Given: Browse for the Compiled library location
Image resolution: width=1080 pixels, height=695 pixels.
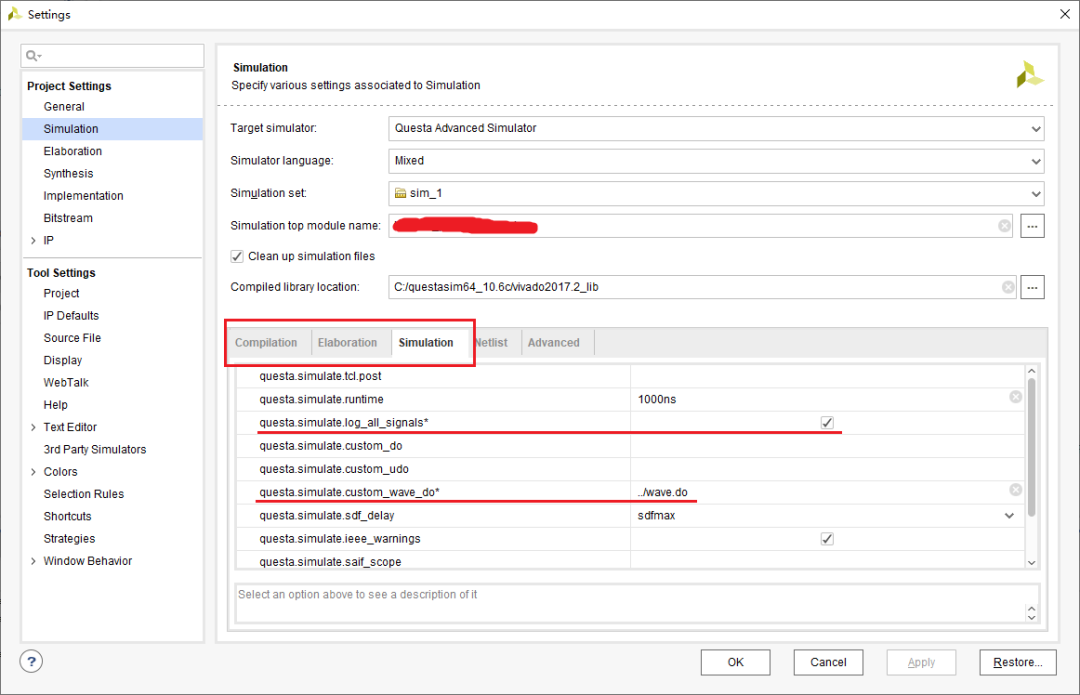Looking at the screenshot, I should point(1032,287).
